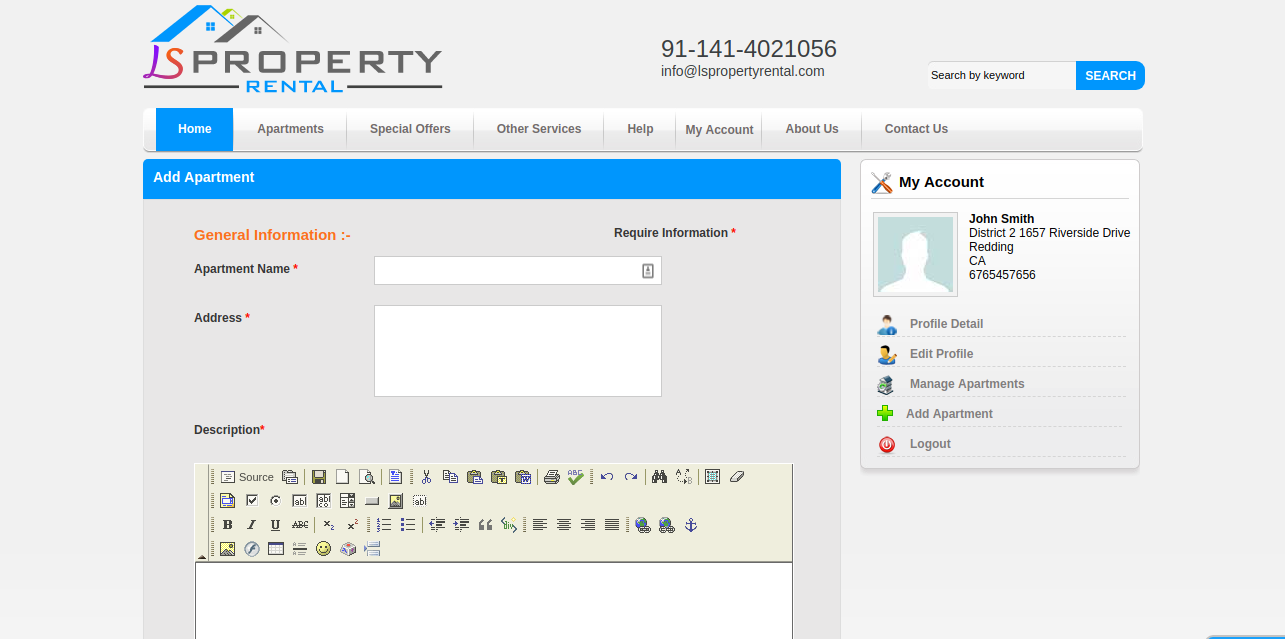1285x639 pixels.
Task: Click the New Page icon
Action: pos(343,477)
